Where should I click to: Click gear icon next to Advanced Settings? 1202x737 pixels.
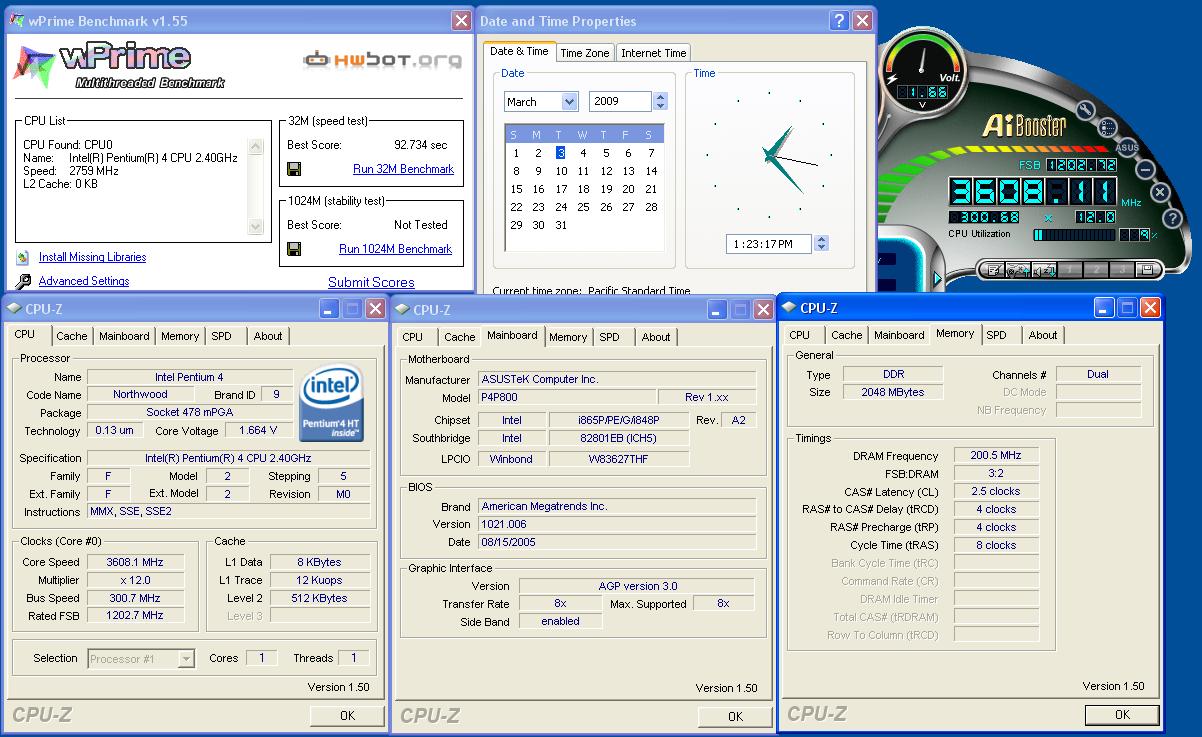pos(23,281)
